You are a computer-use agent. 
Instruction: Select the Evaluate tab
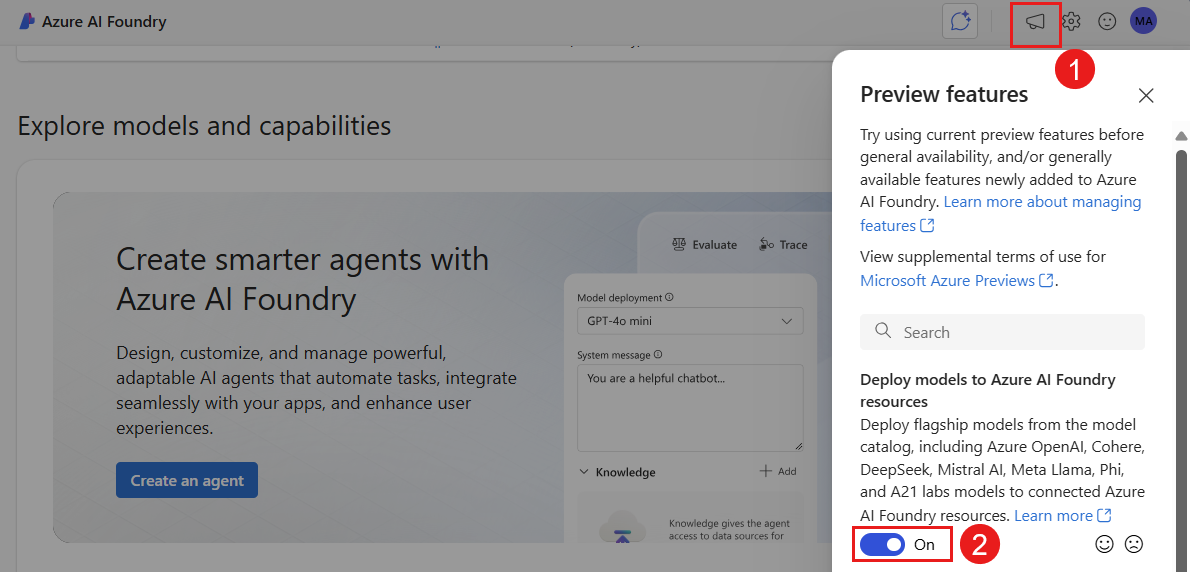point(704,244)
